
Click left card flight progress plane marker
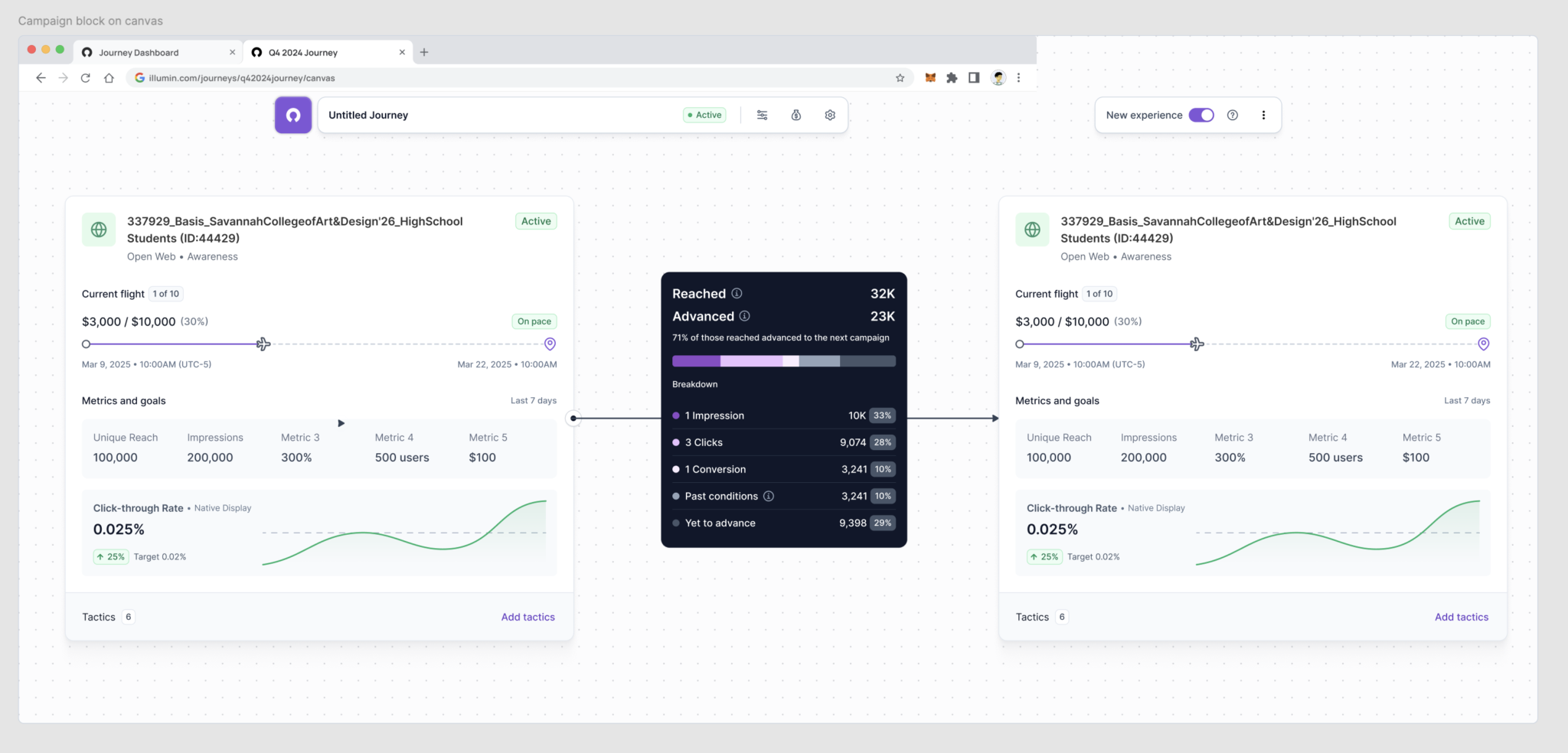[263, 344]
